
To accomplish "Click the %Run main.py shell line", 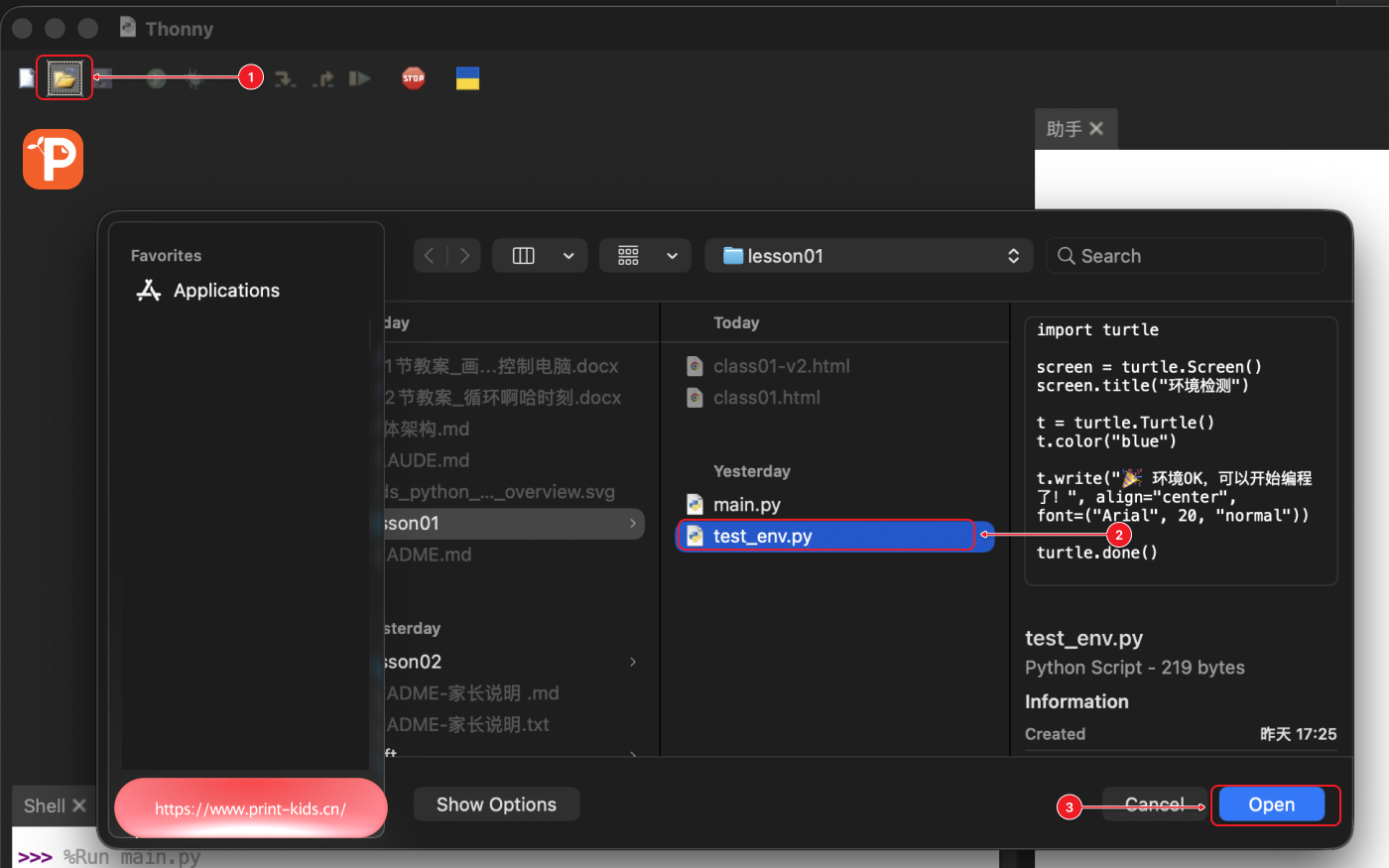I will tap(132, 857).
